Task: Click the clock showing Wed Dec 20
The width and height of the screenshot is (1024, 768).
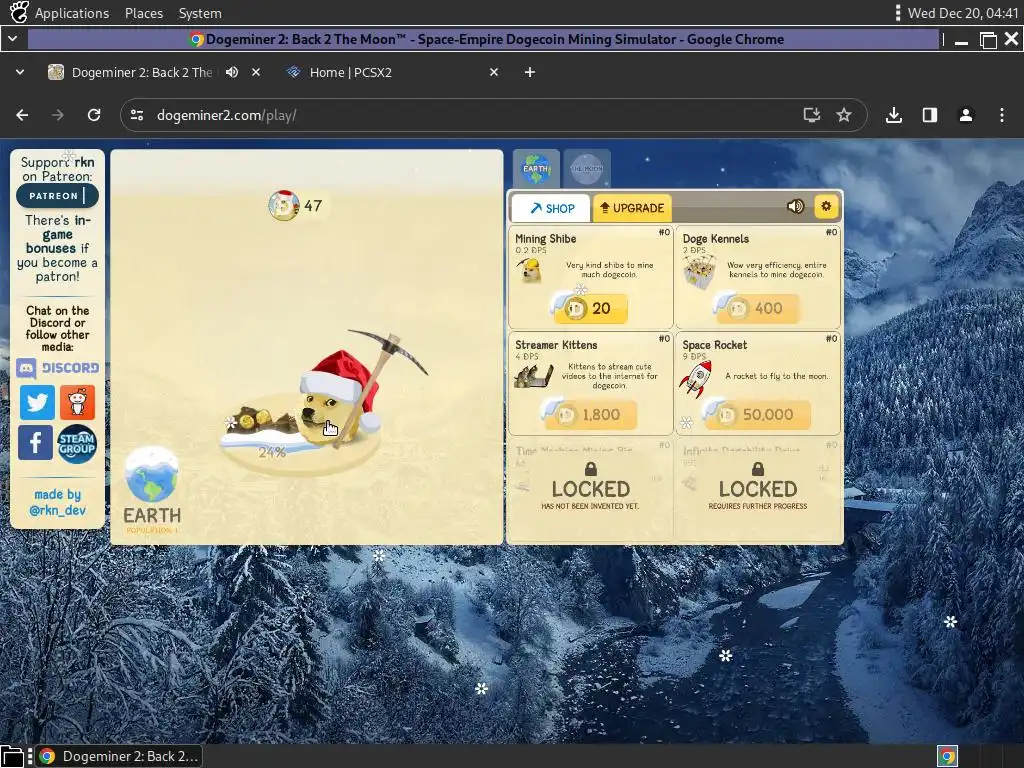Action: tap(963, 13)
